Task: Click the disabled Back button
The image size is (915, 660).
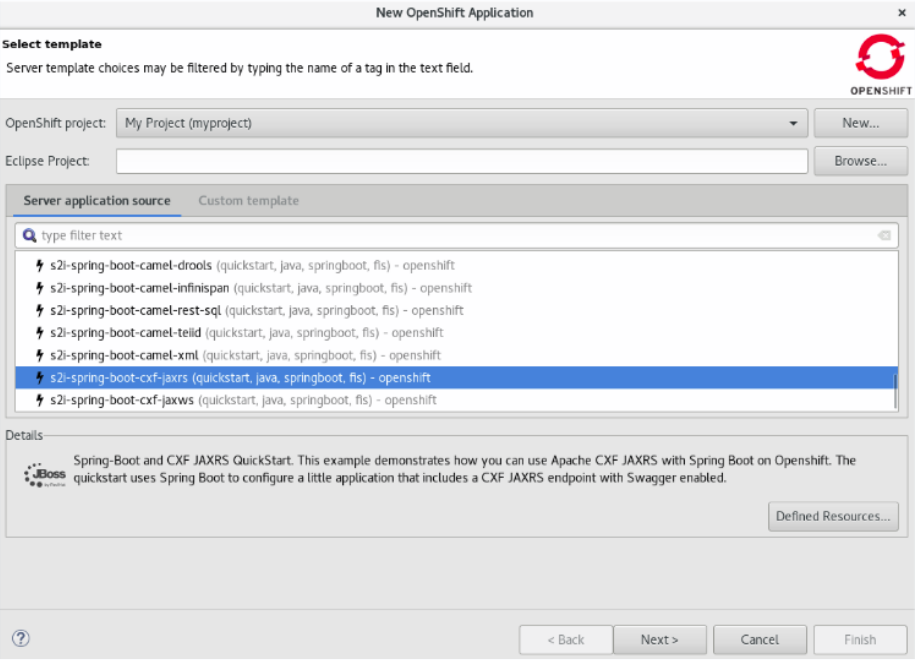Action: 565,640
